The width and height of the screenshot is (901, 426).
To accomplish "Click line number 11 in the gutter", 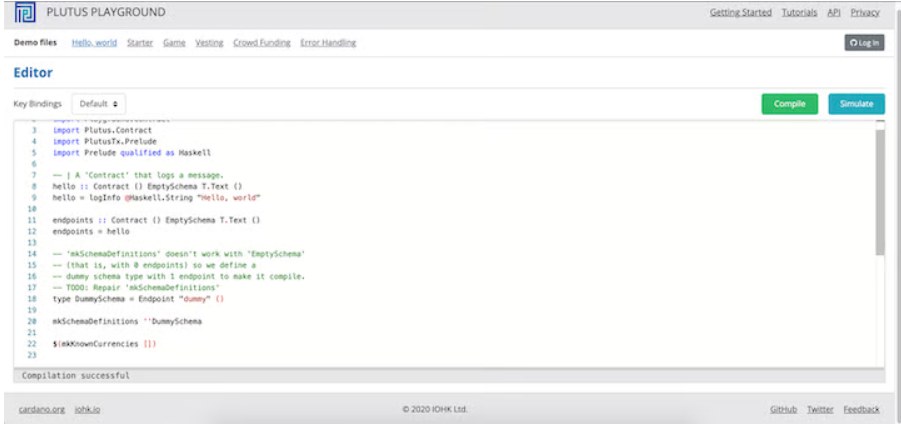I will (32, 220).
